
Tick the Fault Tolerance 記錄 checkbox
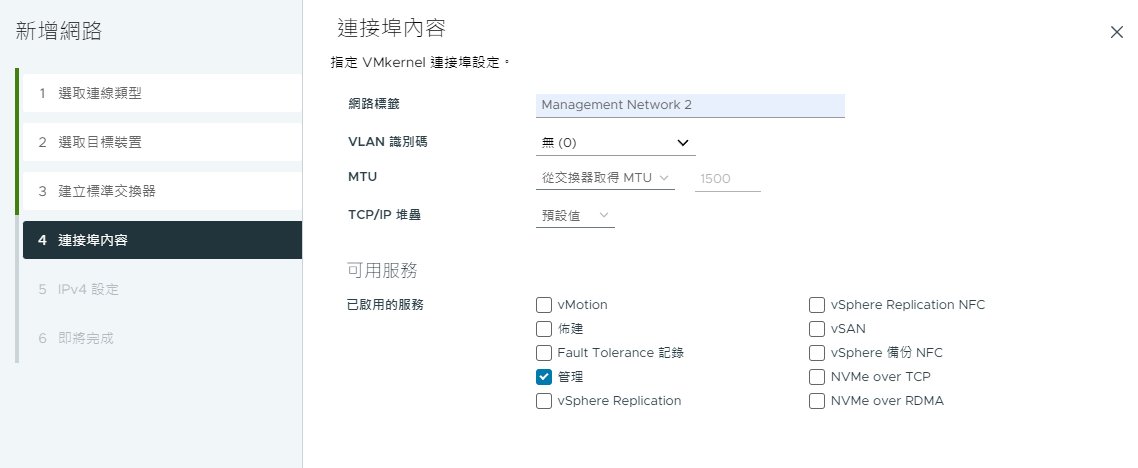pyautogui.click(x=544, y=353)
